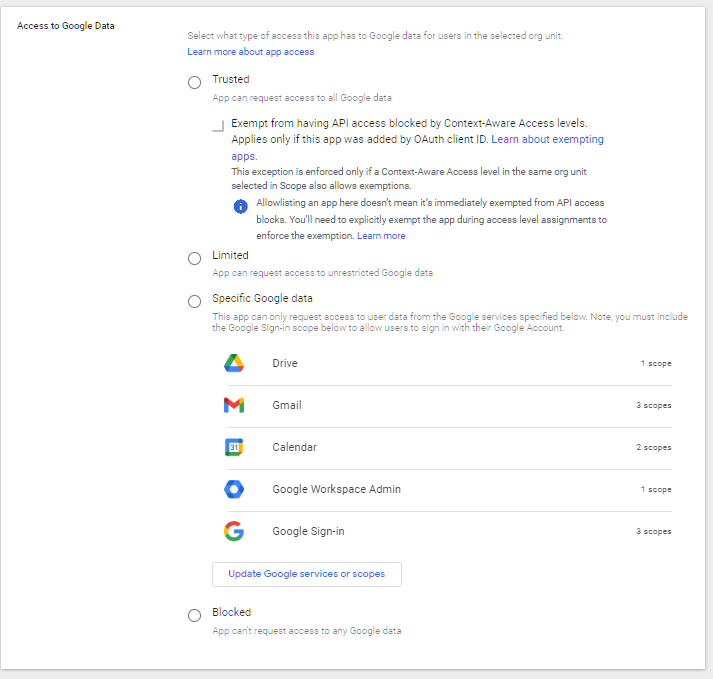Click the Drive service name

tap(285, 363)
